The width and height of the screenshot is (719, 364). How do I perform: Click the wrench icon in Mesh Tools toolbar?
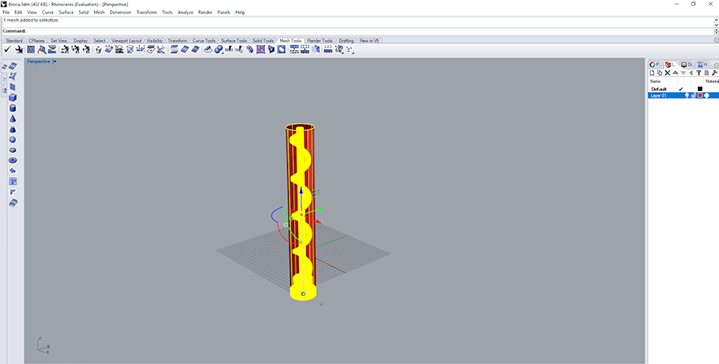[x=19, y=50]
